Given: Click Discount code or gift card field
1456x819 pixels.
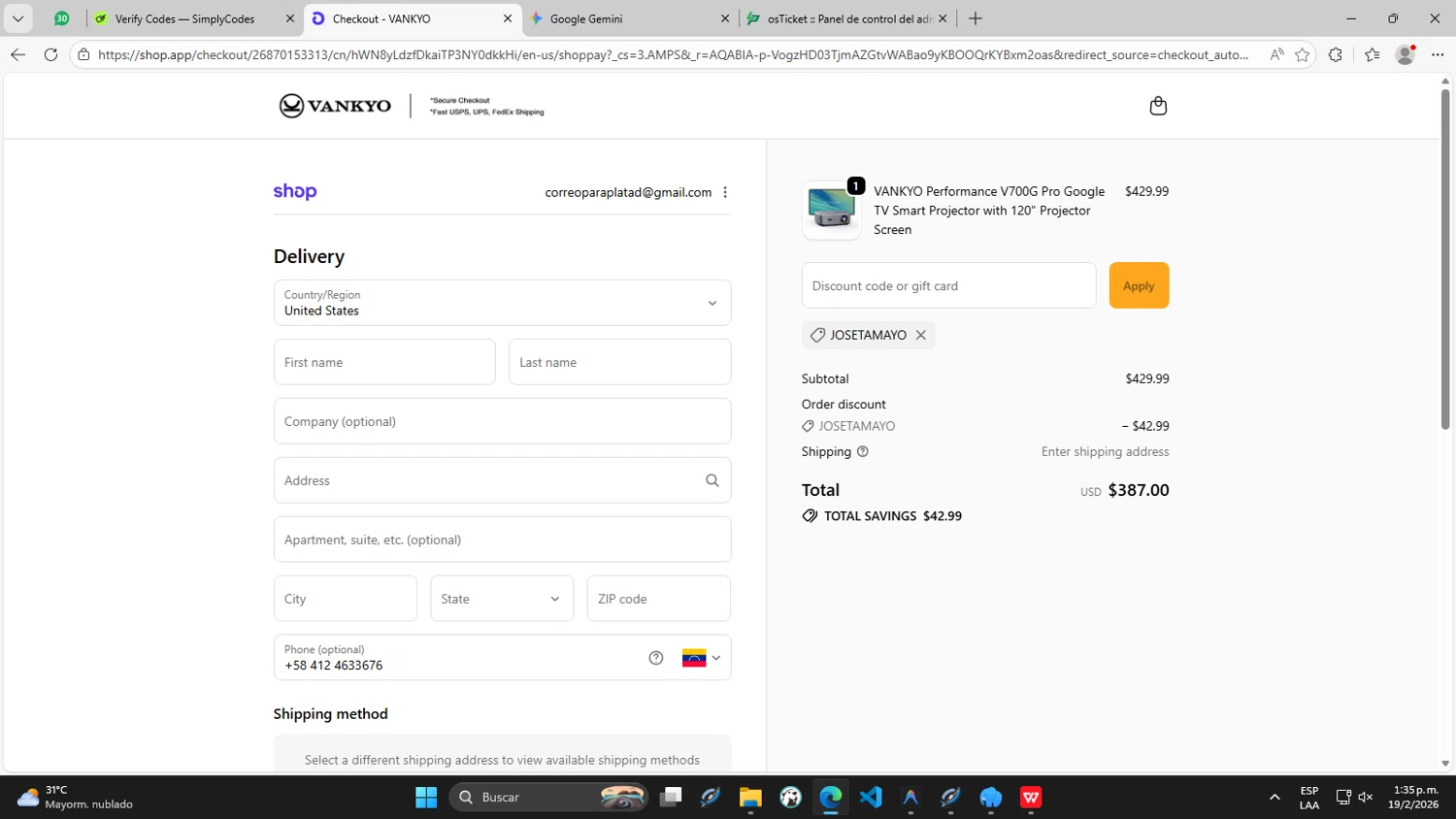Looking at the screenshot, I should (x=948, y=285).
